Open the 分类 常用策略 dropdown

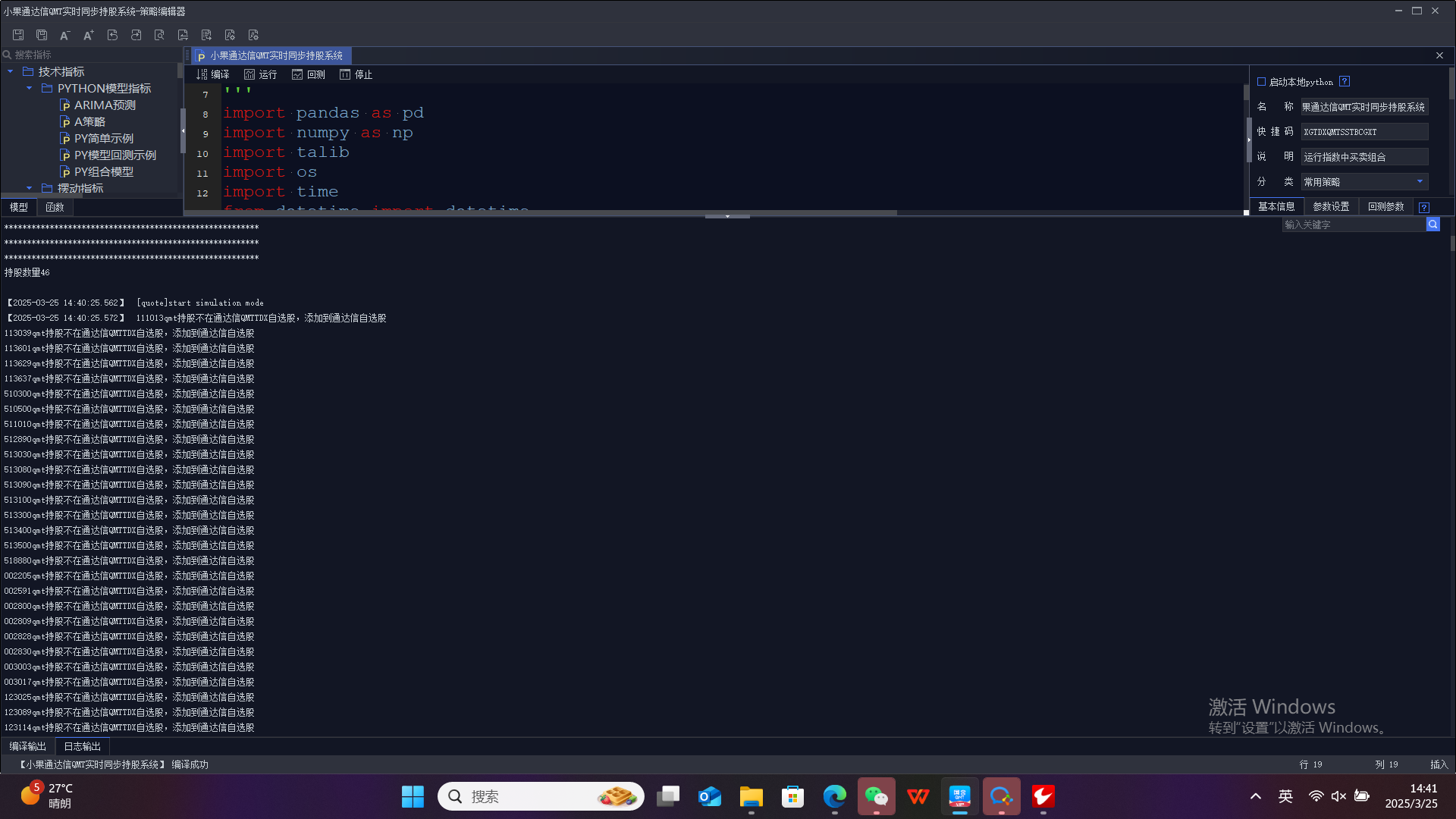coord(1420,182)
